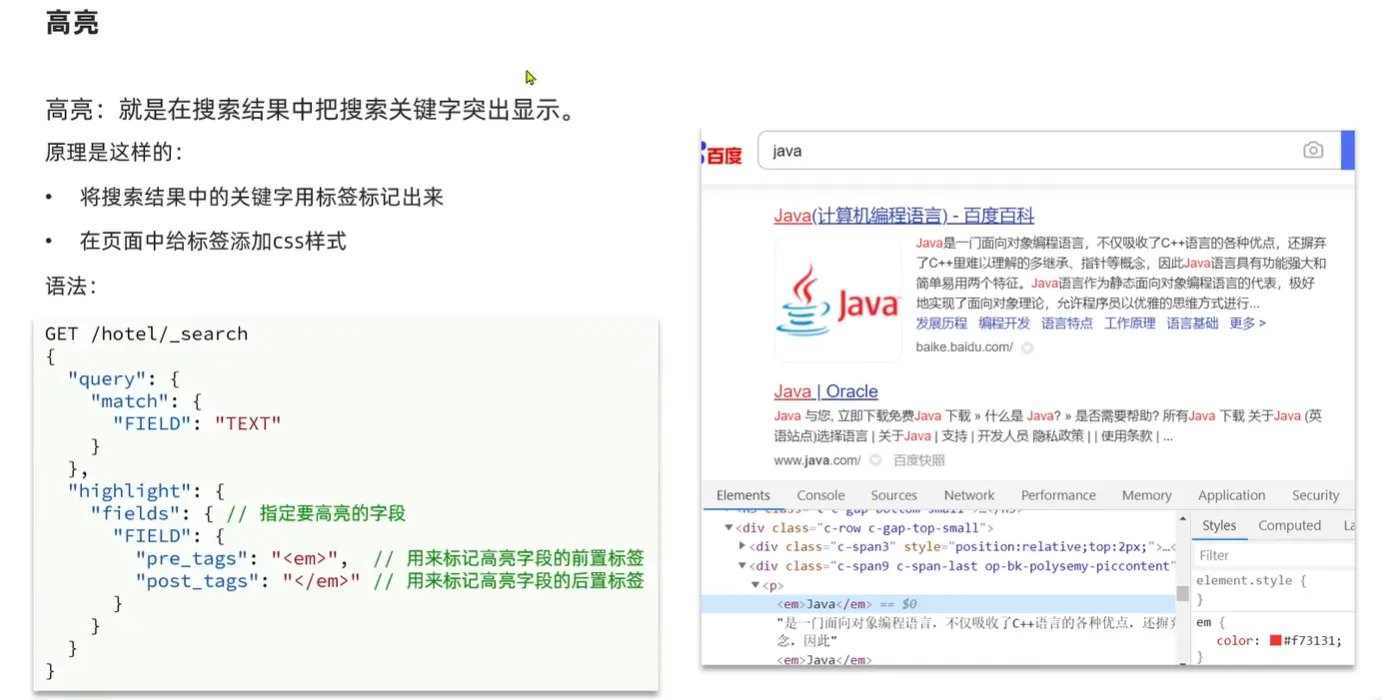Click the red #f73131 color swatch
Viewport: 1384px width, 700px height.
[x=1275, y=641]
